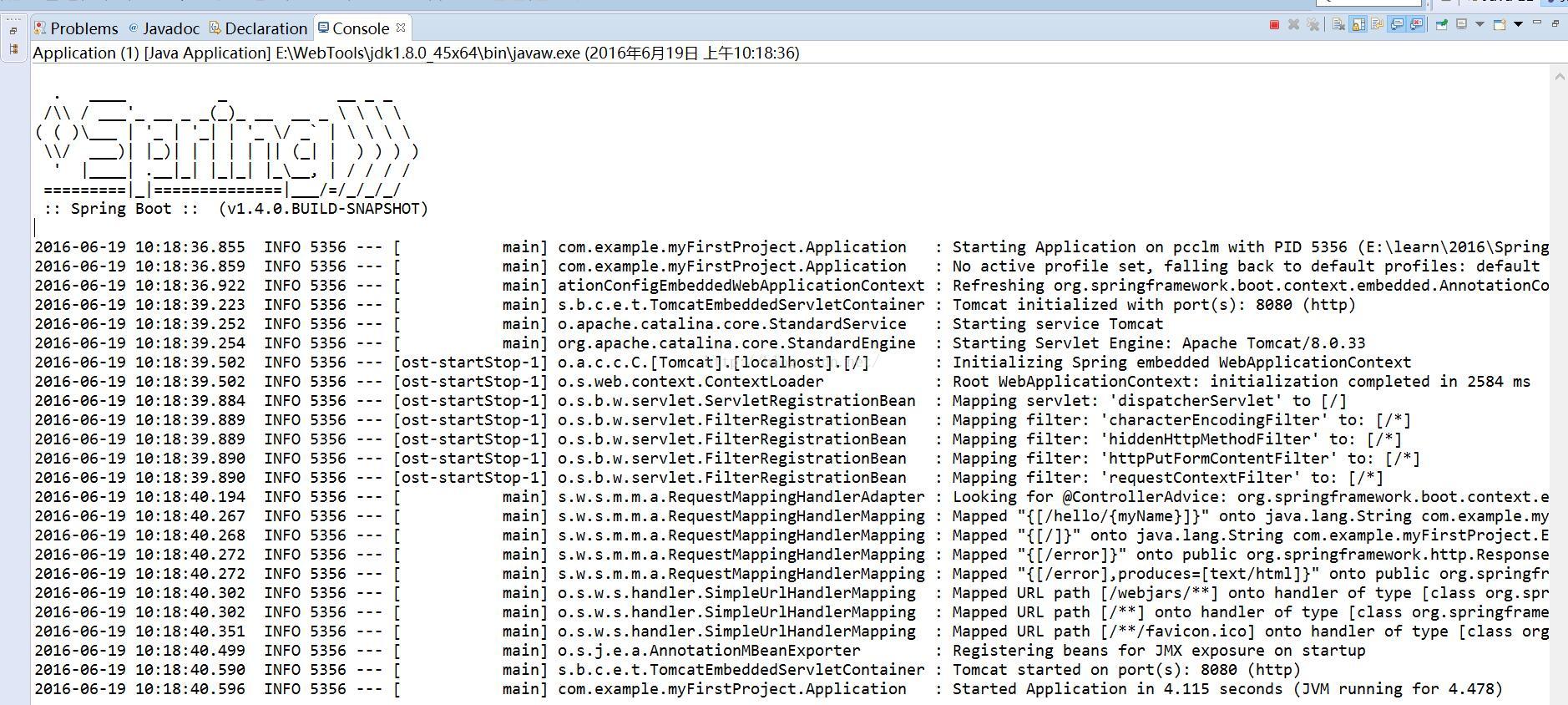Image resolution: width=1568 pixels, height=705 pixels.
Task: Expand the Open Console dropdown arrow
Action: 1518,24
